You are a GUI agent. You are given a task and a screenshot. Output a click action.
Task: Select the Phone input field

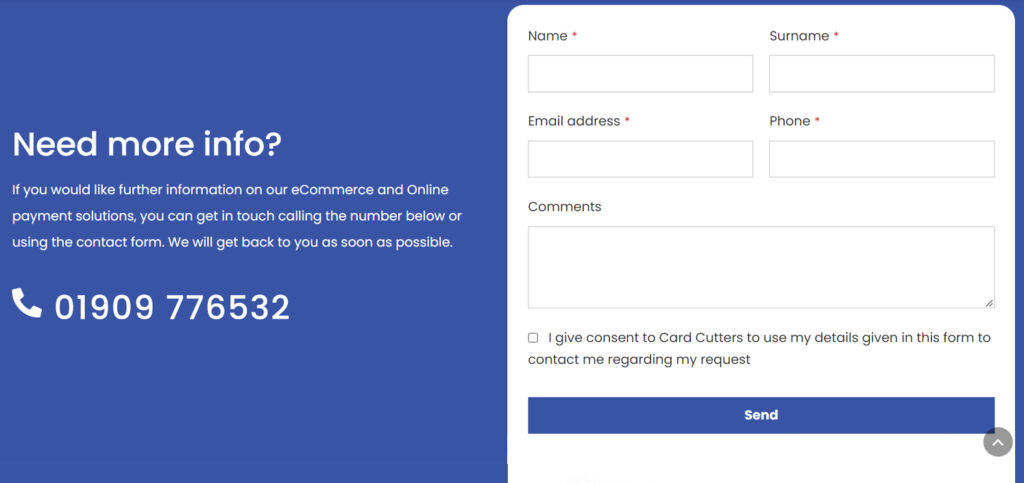[x=882, y=159]
